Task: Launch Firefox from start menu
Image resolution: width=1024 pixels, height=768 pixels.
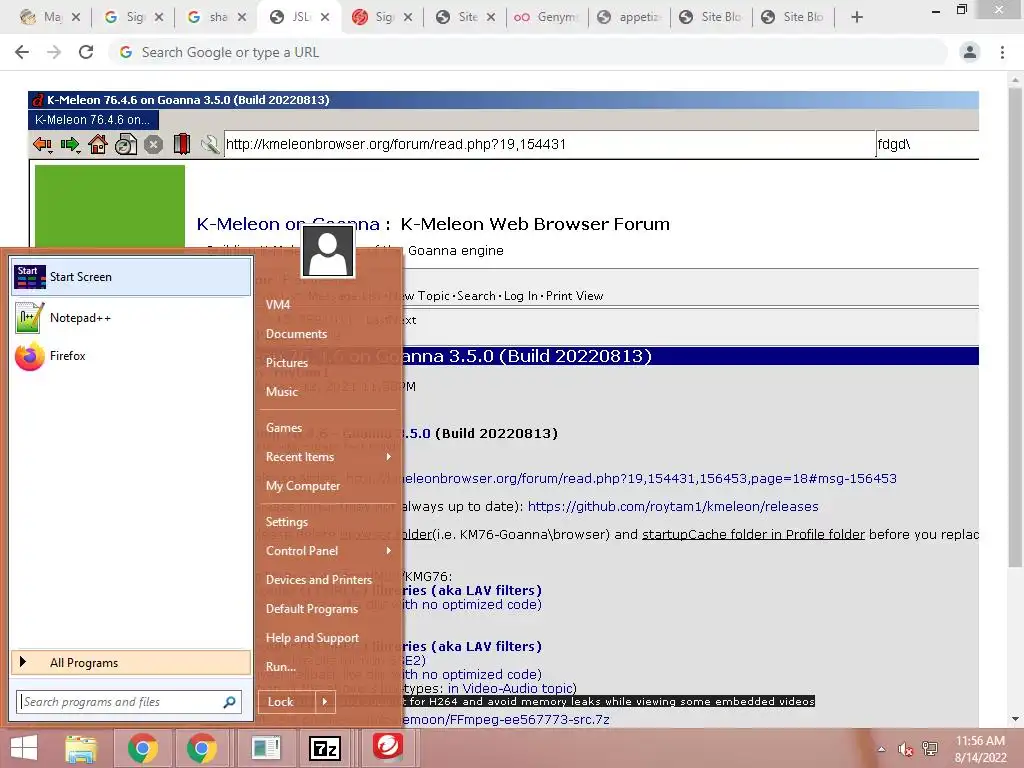Action: tap(131, 356)
